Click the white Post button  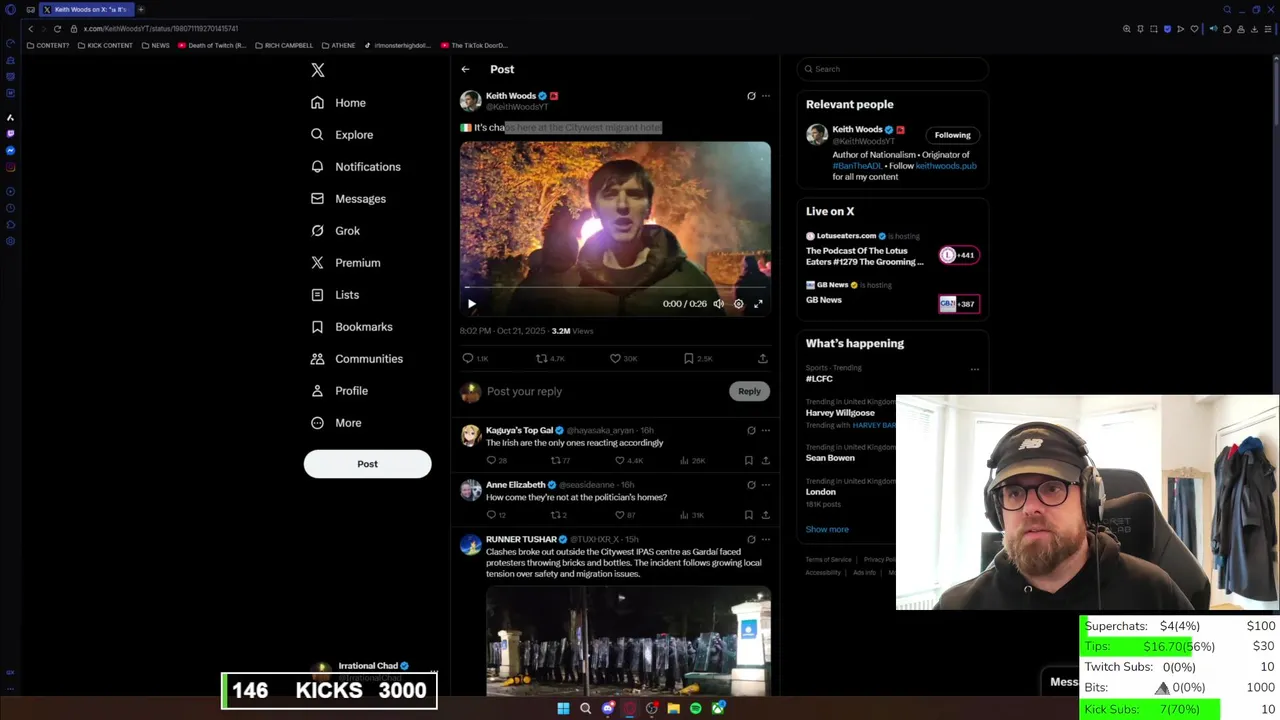(367, 464)
